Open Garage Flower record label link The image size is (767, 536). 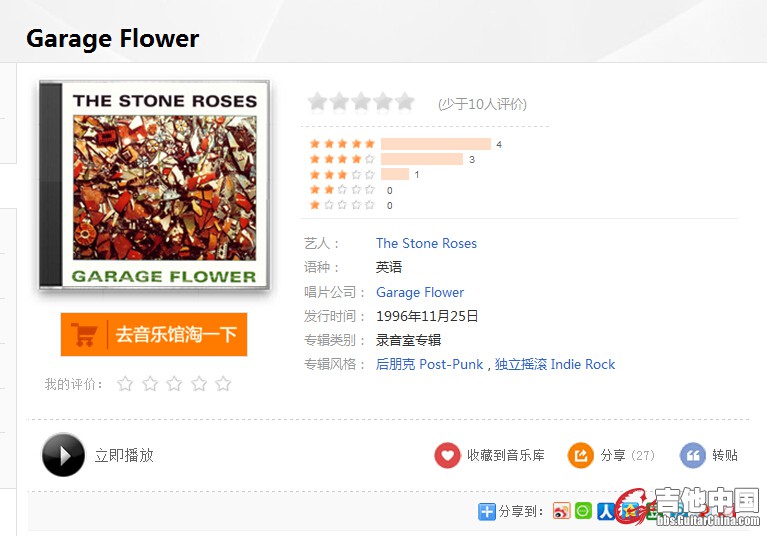[420, 292]
